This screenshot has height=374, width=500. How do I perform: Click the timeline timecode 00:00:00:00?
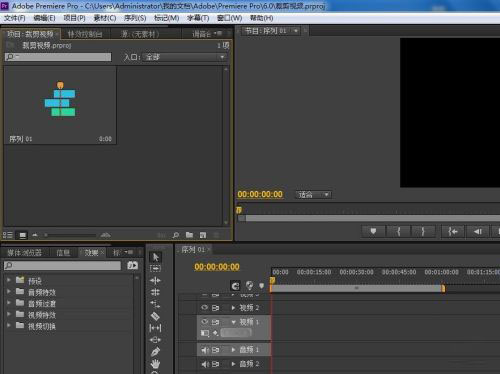point(217,267)
